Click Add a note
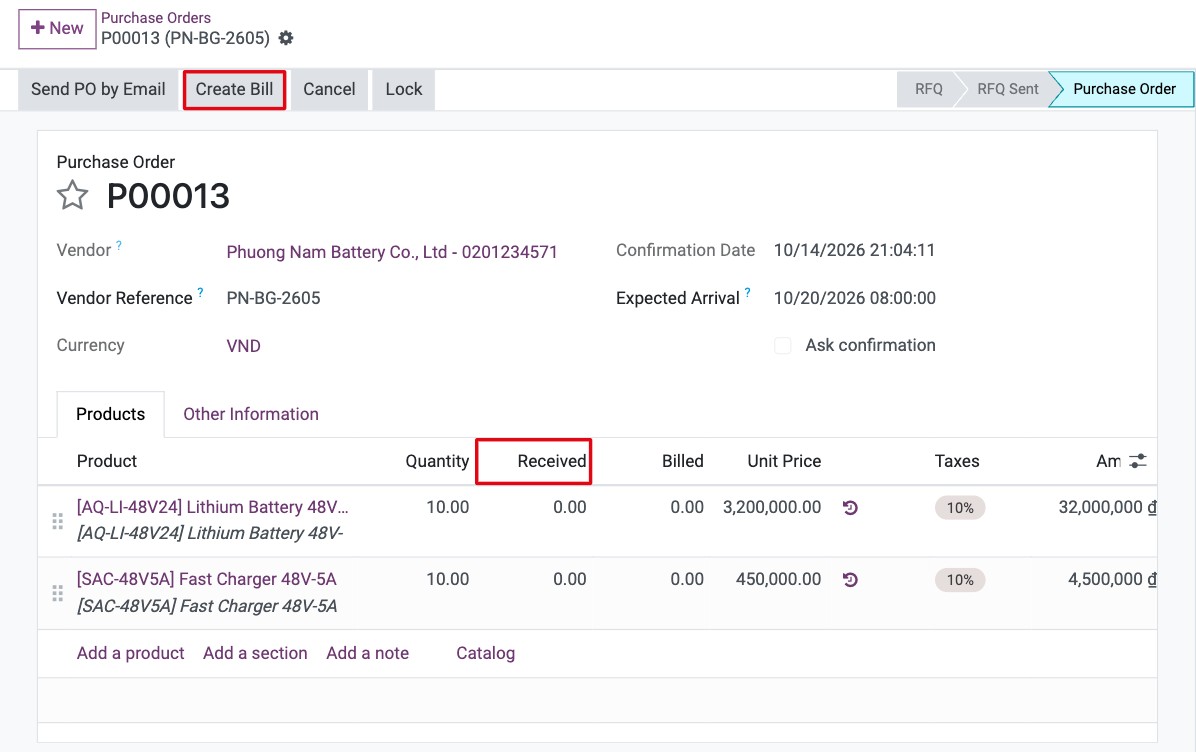This screenshot has width=1196, height=752. click(367, 654)
